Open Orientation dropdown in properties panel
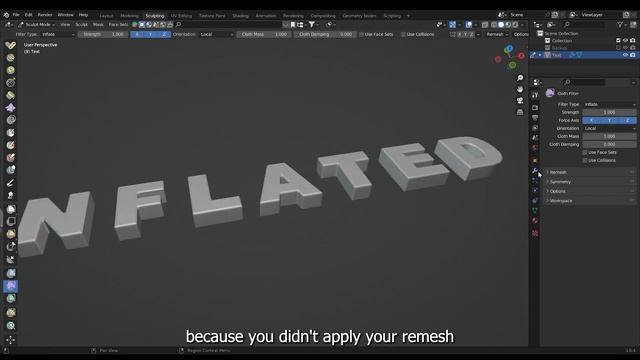 pyautogui.click(x=609, y=128)
